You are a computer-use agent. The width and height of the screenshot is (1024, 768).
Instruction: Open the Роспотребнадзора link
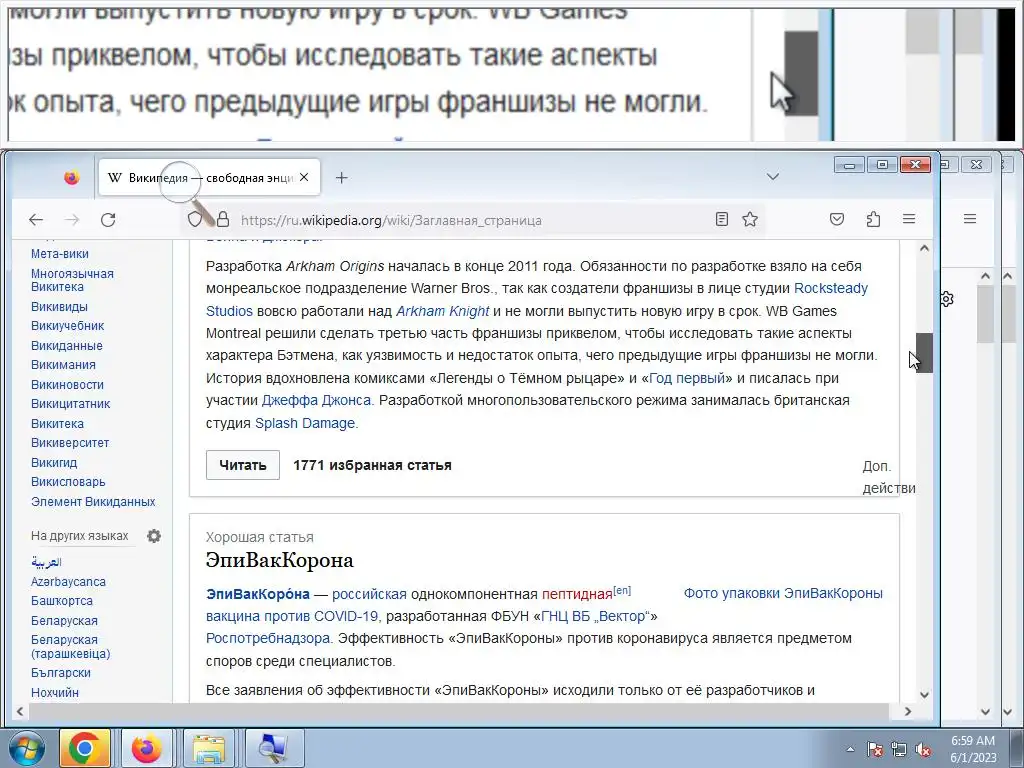[269, 639]
